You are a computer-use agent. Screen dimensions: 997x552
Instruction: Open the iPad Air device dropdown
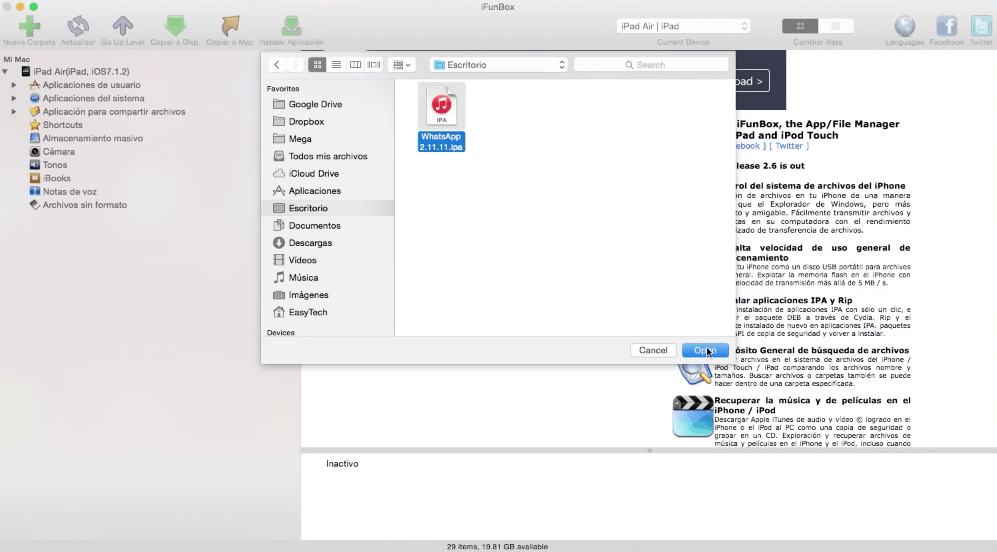click(683, 26)
